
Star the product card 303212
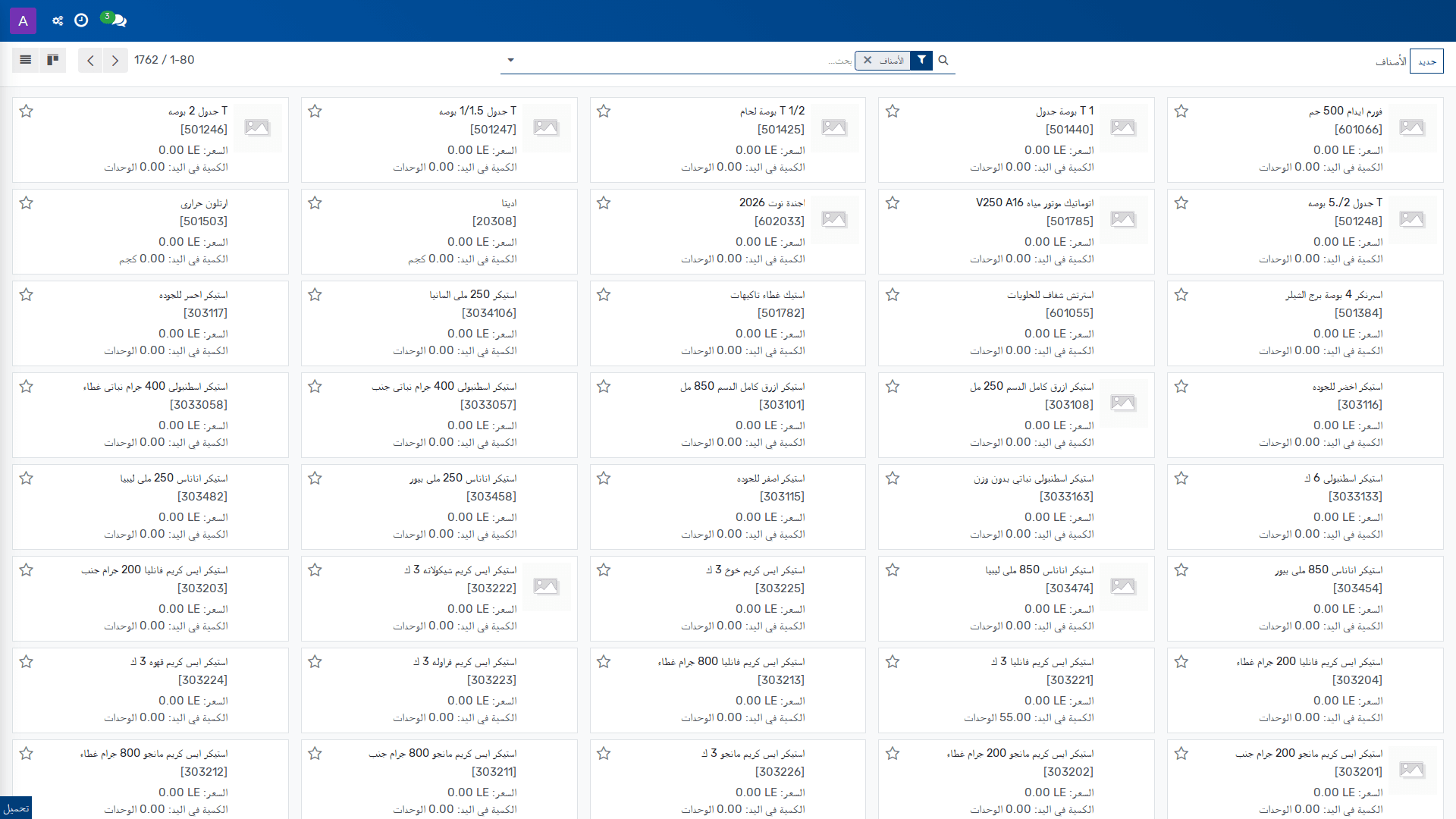click(27, 754)
